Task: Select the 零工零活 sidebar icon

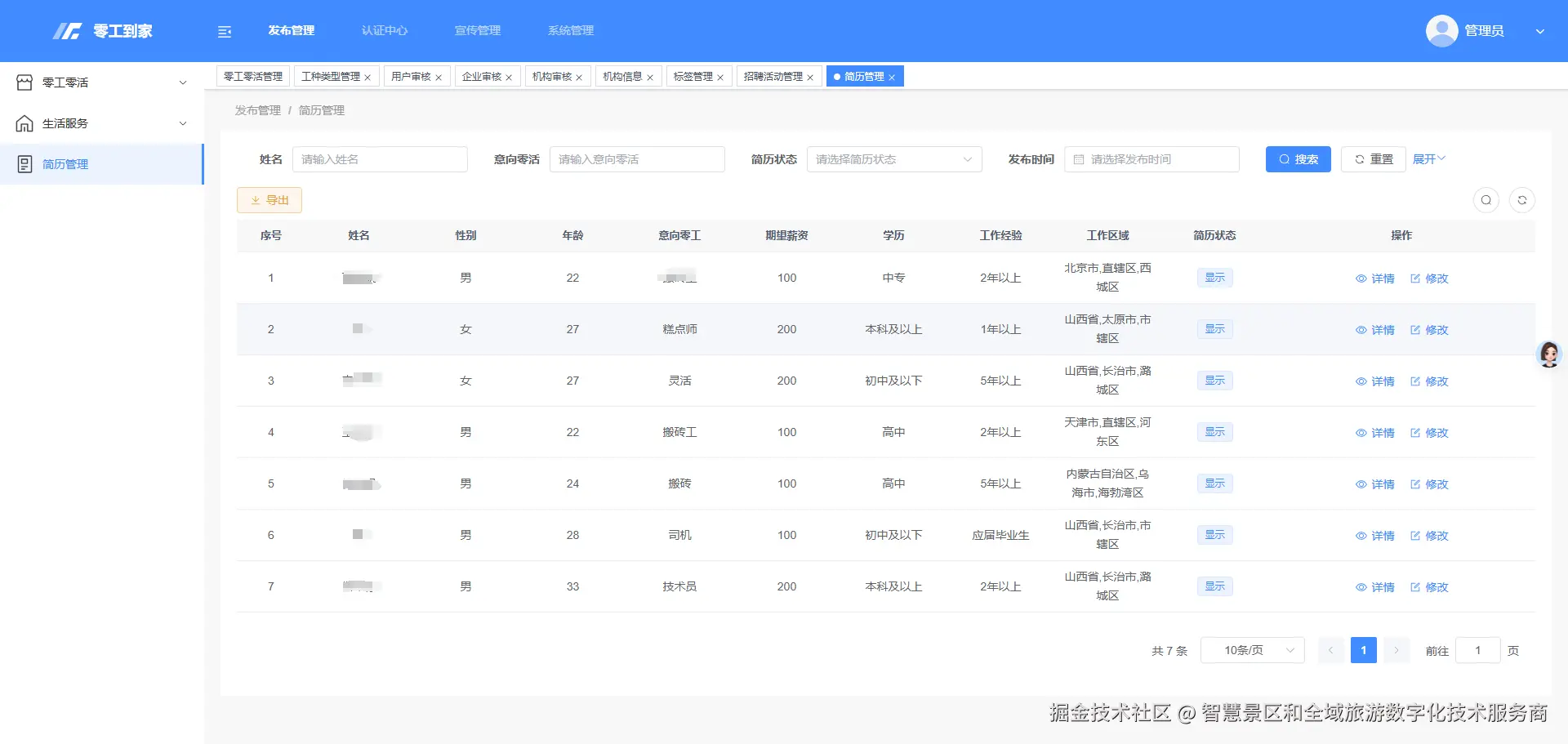Action: tap(24, 82)
